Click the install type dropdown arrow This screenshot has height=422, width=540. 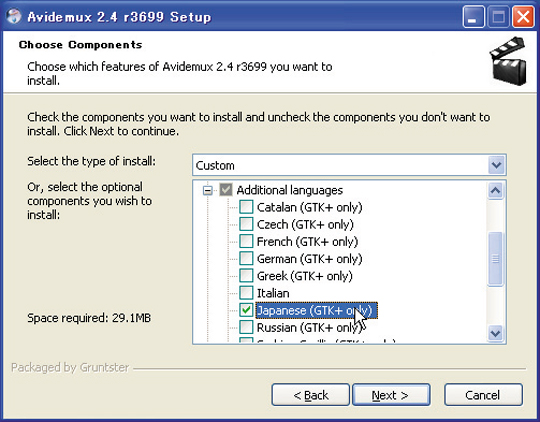pyautogui.click(x=496, y=165)
